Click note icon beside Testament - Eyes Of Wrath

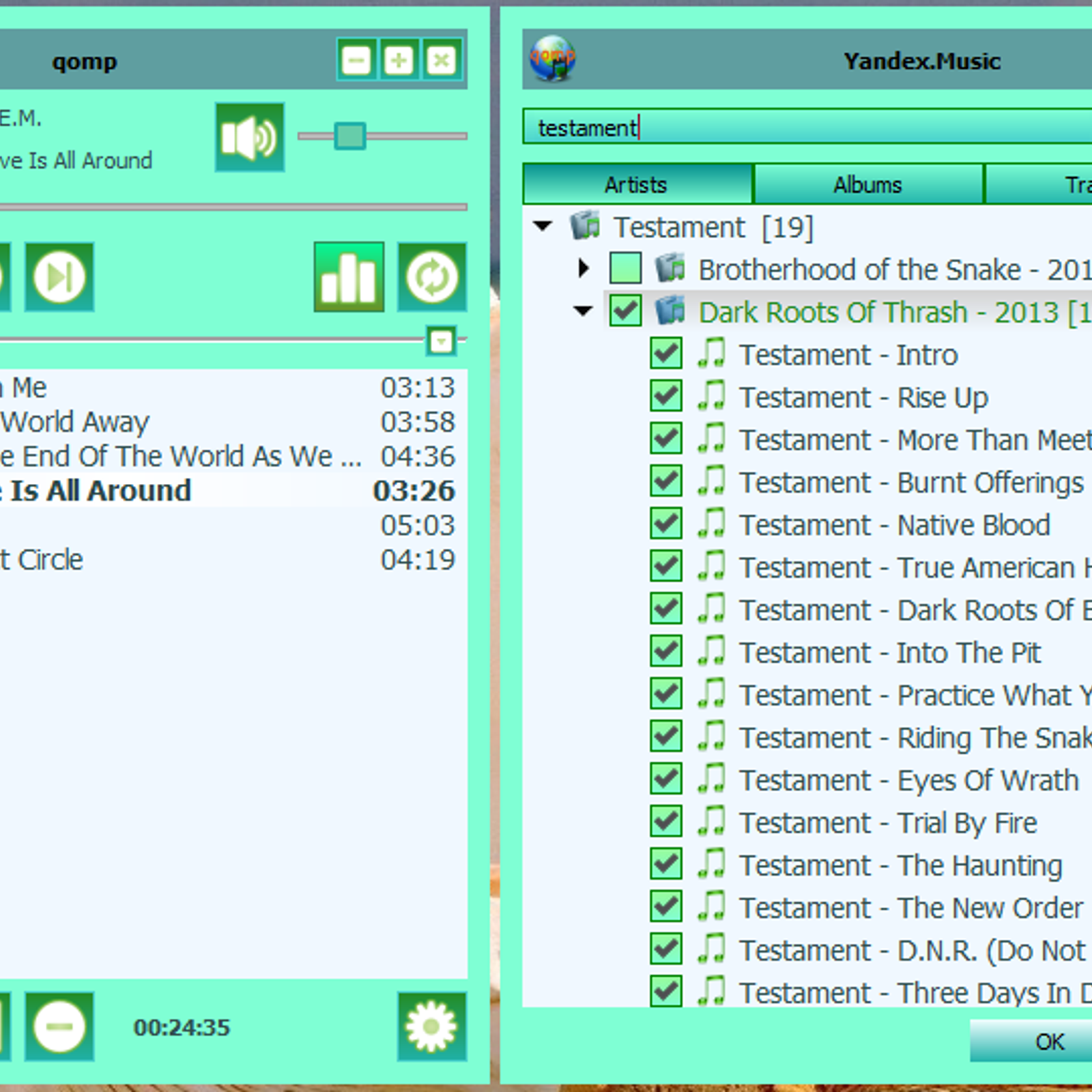point(712,779)
